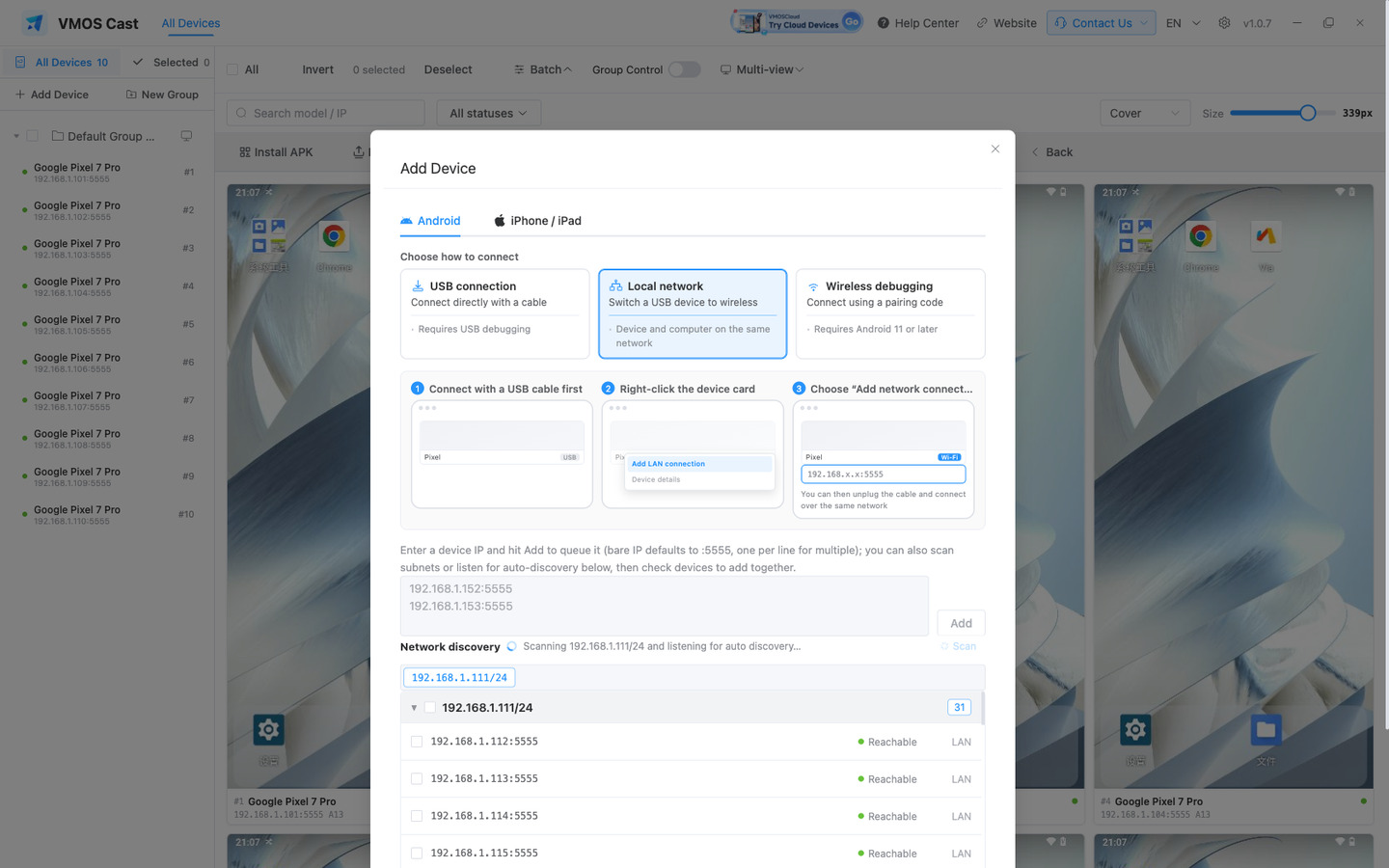Open the Cover display mode dropdown

click(x=1145, y=113)
